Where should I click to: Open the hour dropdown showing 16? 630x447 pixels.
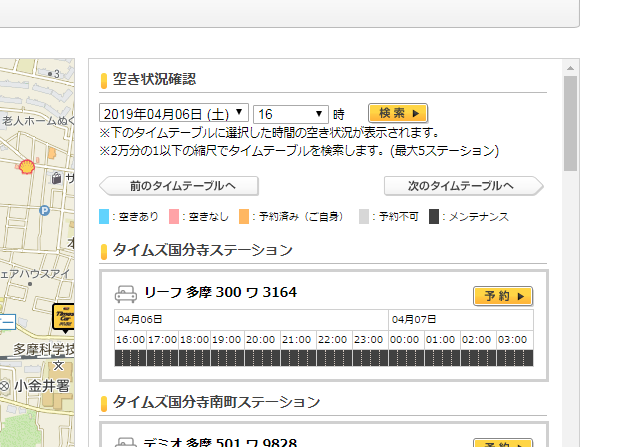click(x=290, y=114)
